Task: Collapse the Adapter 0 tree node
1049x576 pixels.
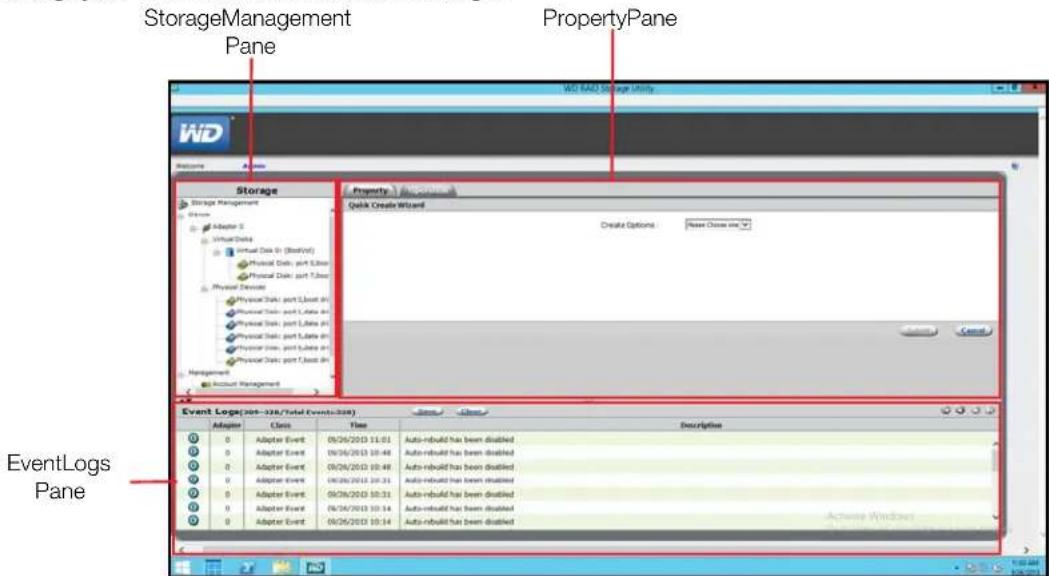Action: [193, 227]
